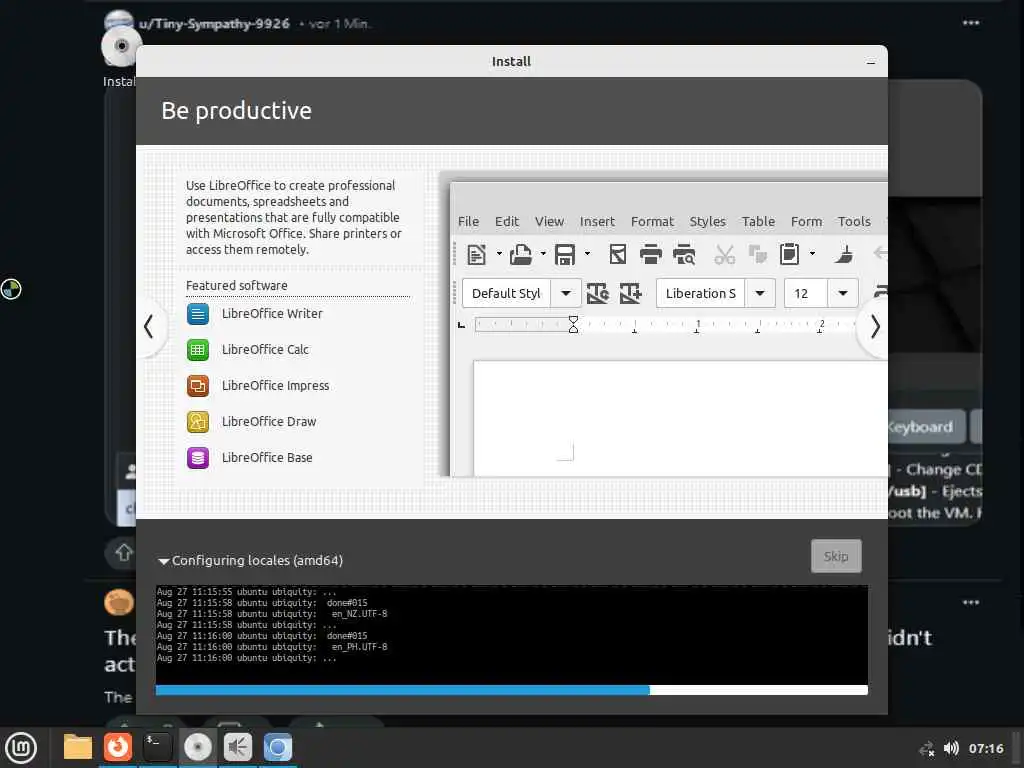This screenshot has height=768, width=1024.
Task: Click the LibreOffice Impress icon
Action: [x=198, y=386]
